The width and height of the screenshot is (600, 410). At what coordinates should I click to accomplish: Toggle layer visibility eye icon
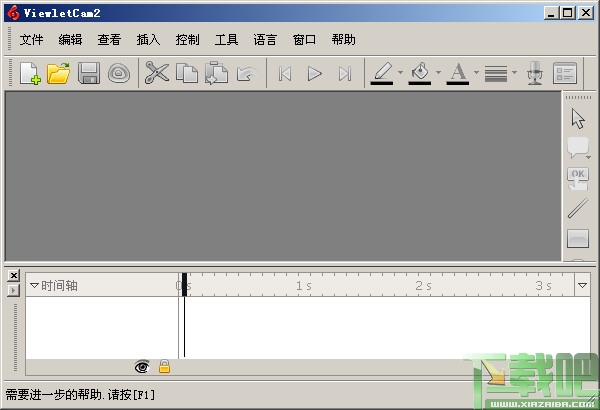[x=142, y=367]
